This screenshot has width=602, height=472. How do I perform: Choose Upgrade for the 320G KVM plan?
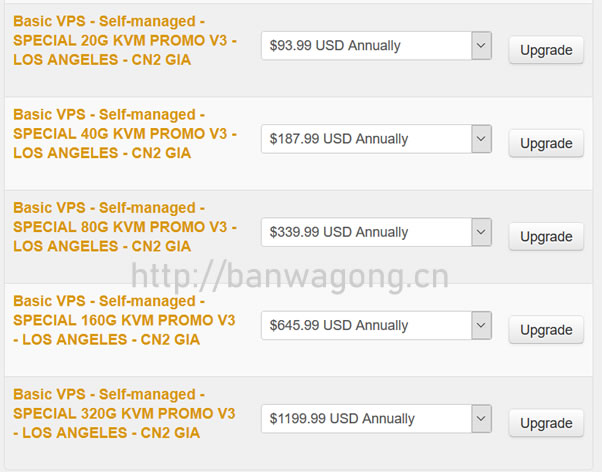click(x=546, y=423)
